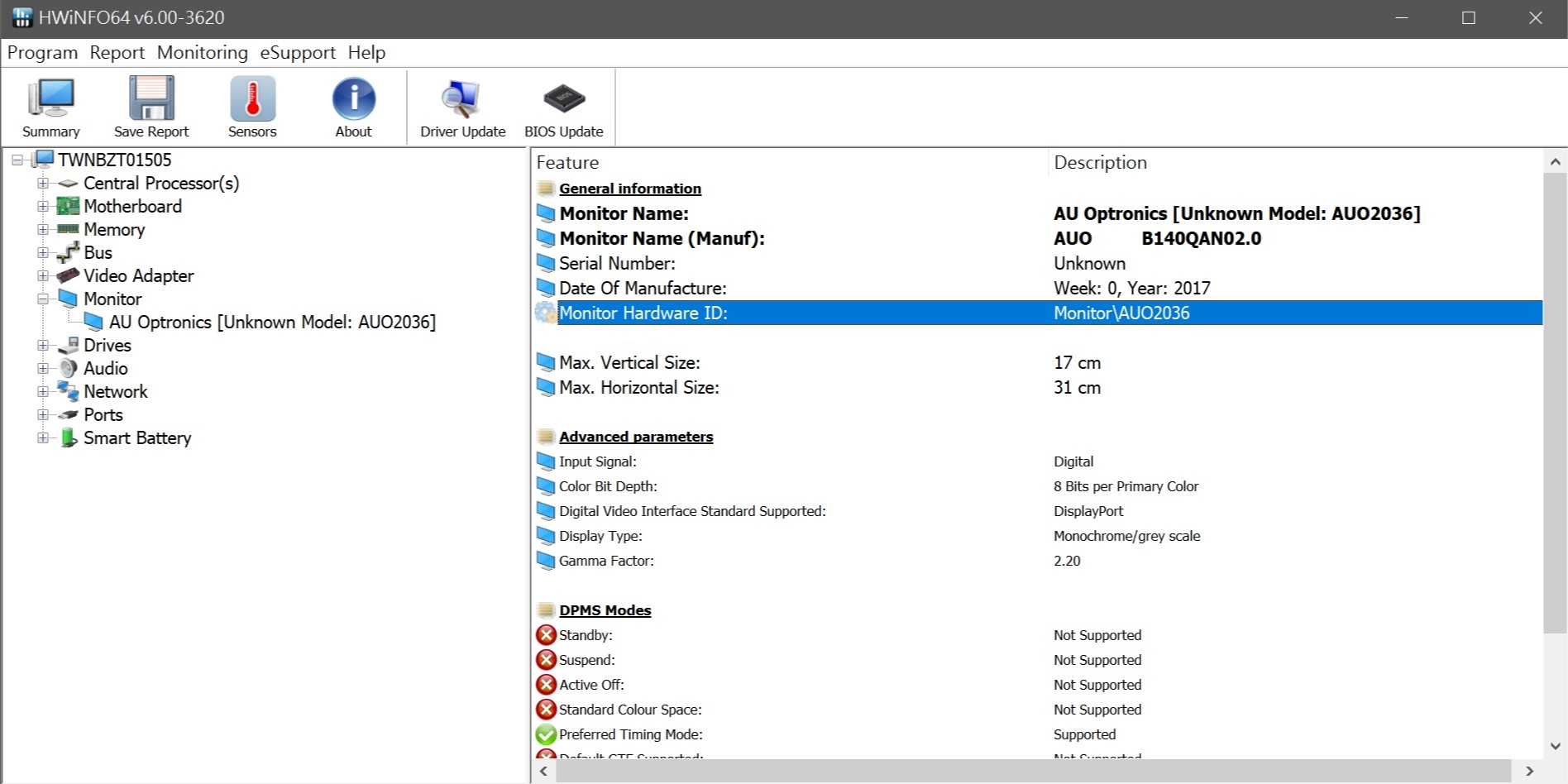Click the Advanced parameters section heading

(636, 437)
